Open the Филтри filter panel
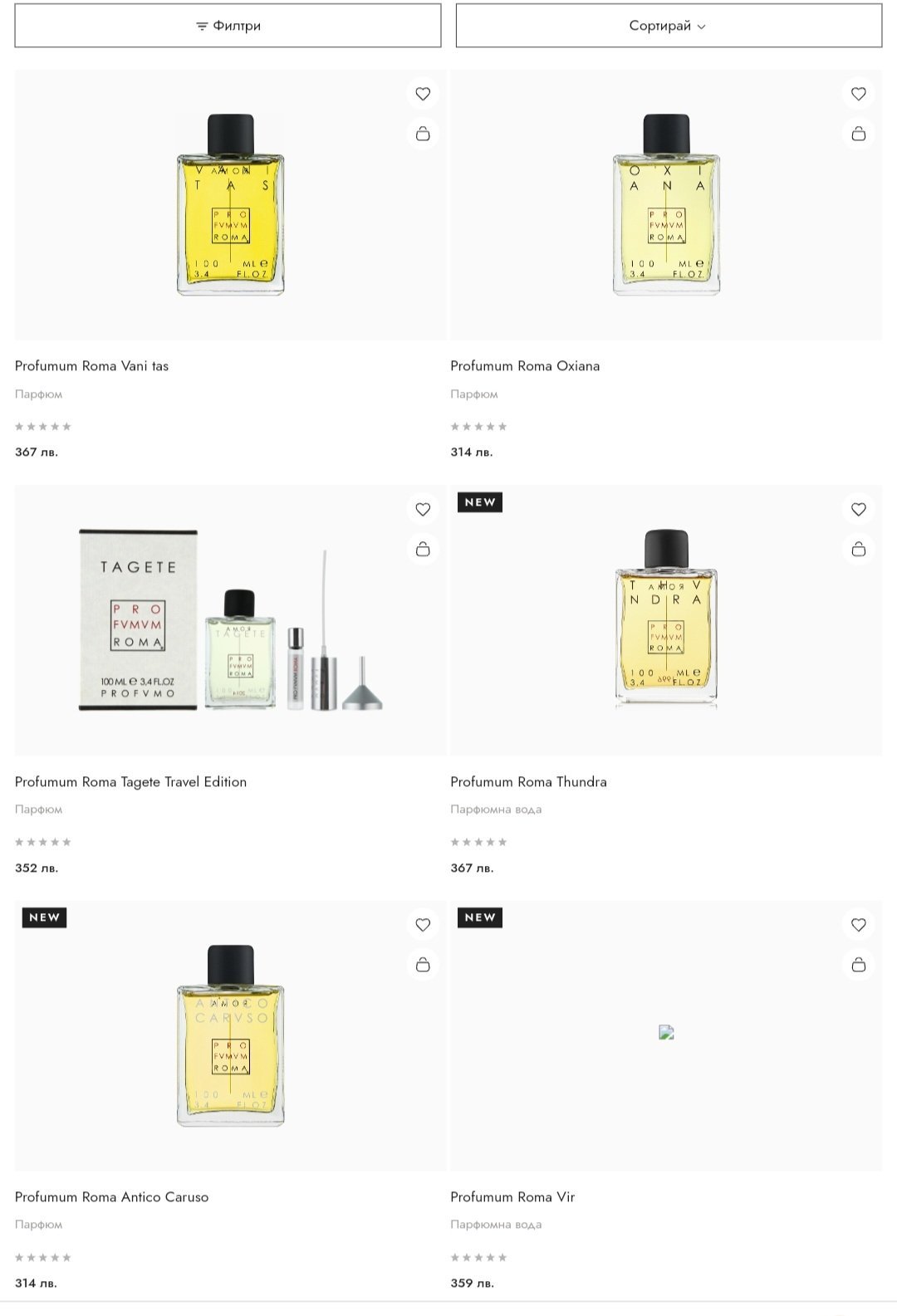The height and width of the screenshot is (1316, 897). (x=228, y=26)
